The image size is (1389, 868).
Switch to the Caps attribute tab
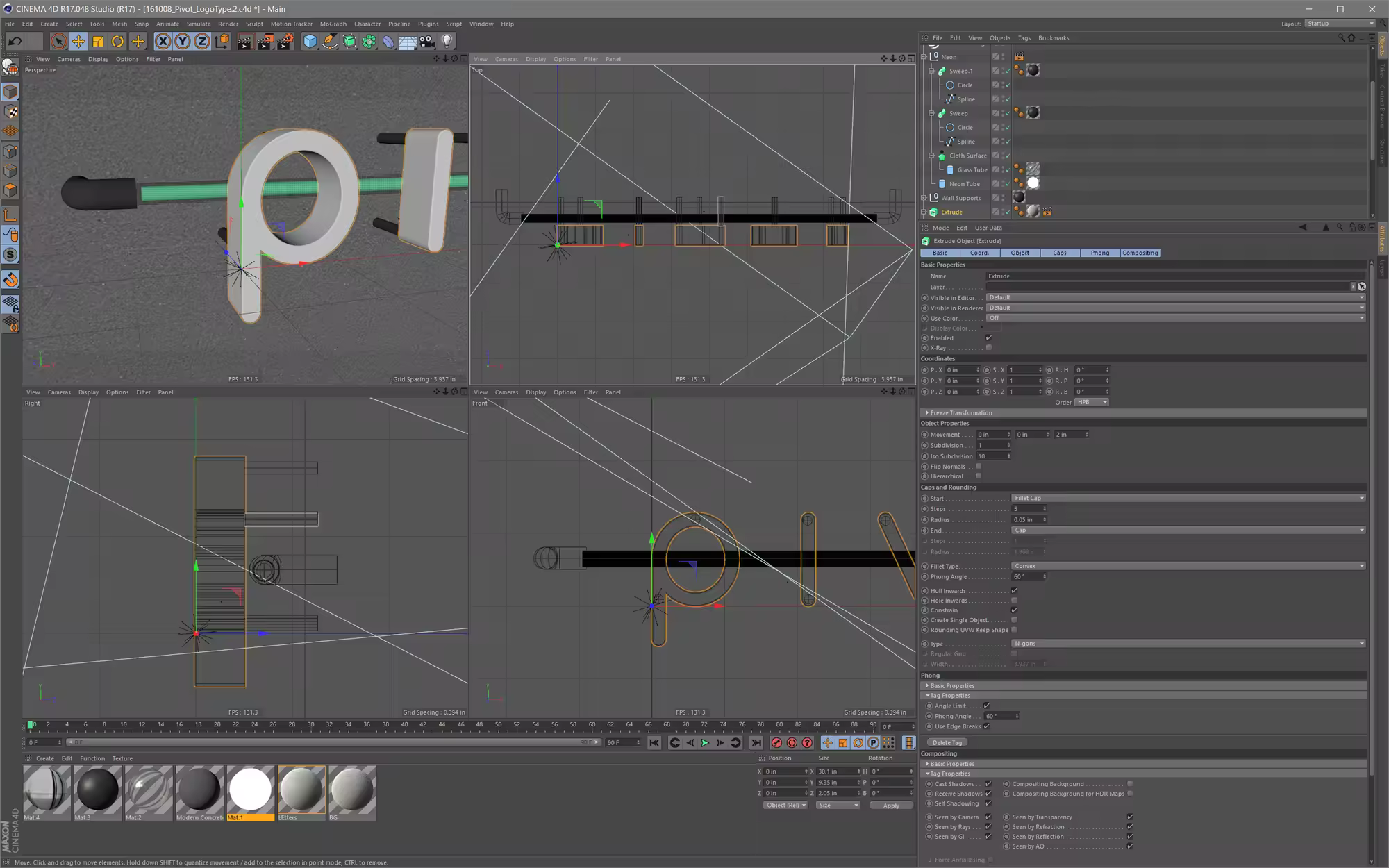1060,253
